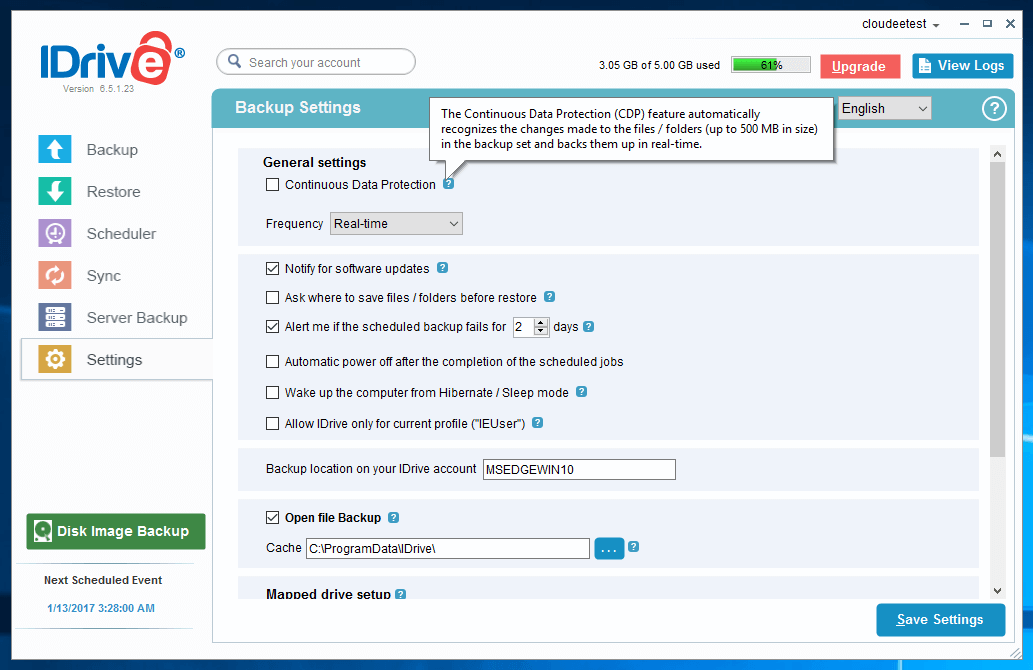1033x670 pixels.
Task: Expand the cloudeetest account menu
Action: point(900,24)
